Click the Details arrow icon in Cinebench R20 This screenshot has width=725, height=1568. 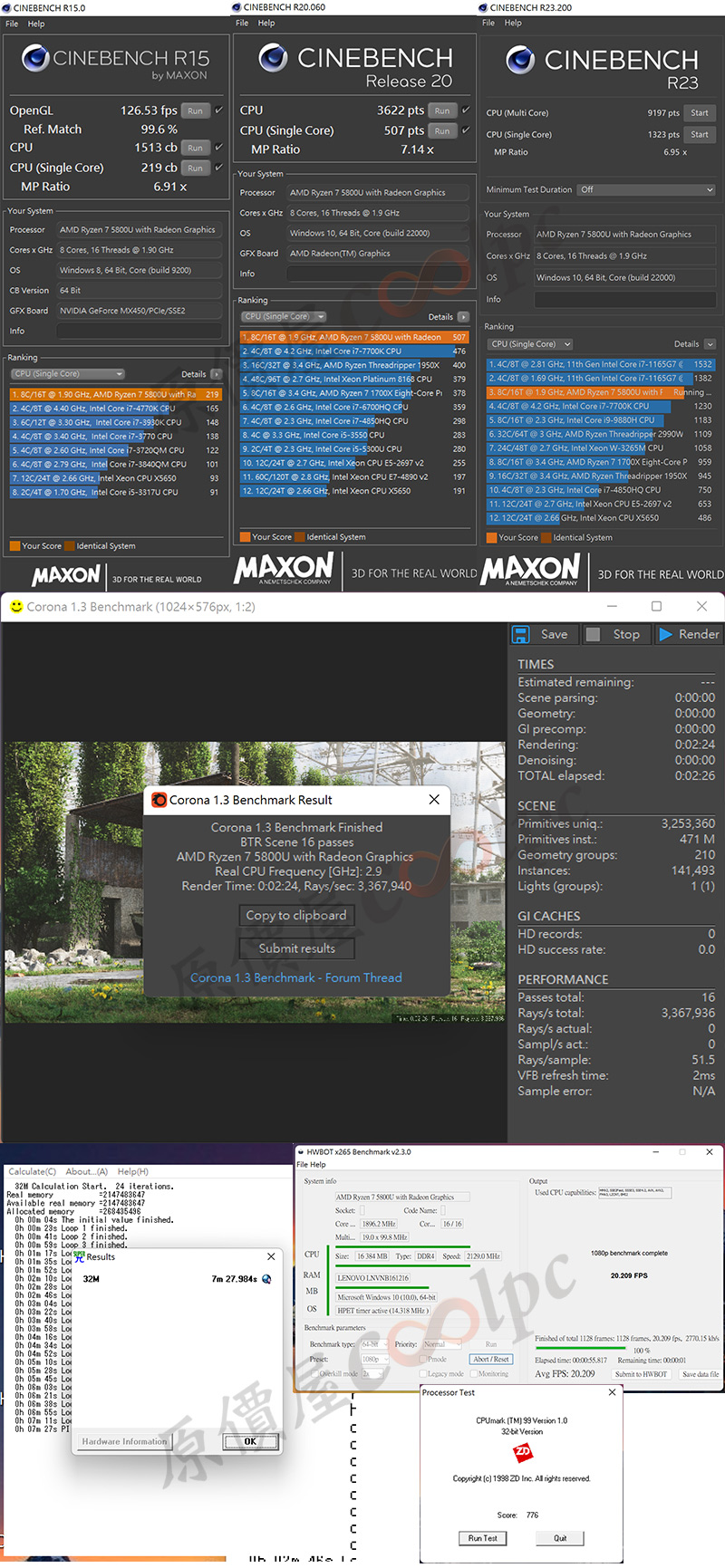tap(463, 317)
